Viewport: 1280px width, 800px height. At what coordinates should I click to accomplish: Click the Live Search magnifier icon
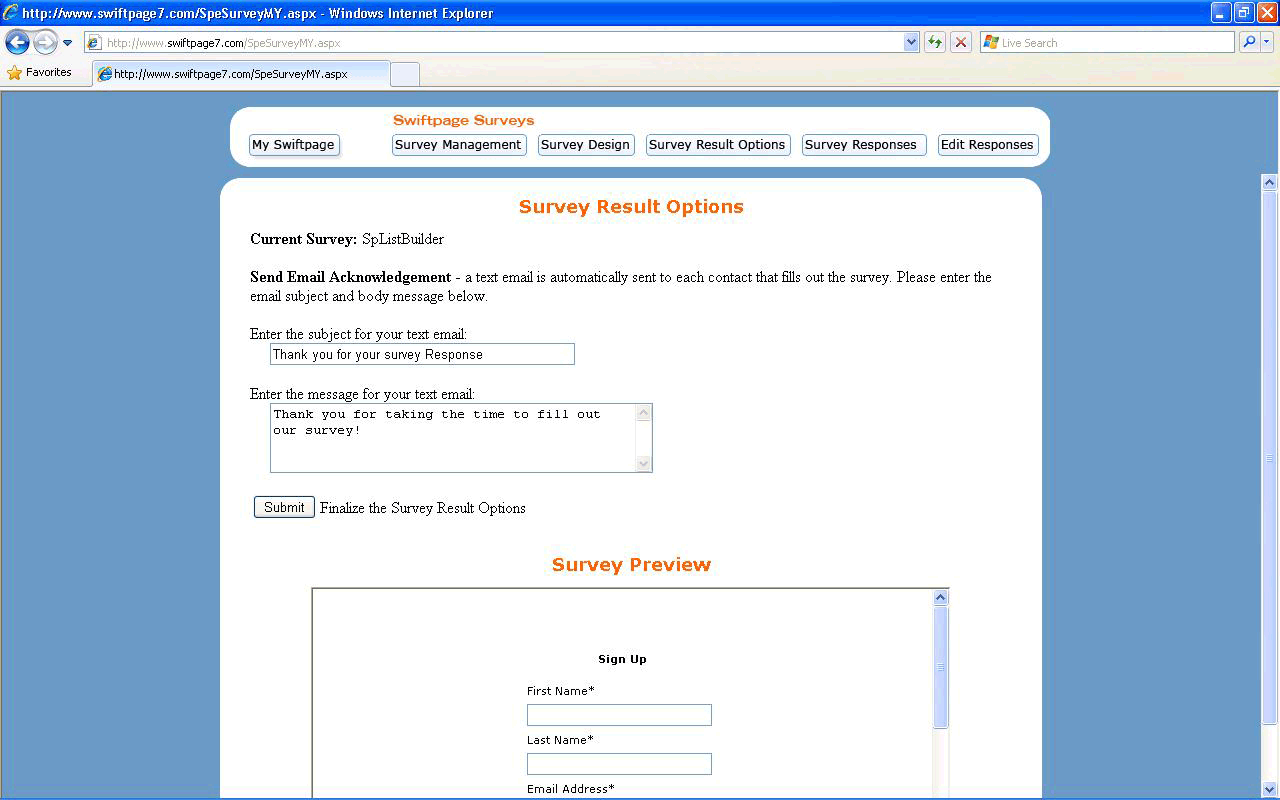click(1248, 42)
